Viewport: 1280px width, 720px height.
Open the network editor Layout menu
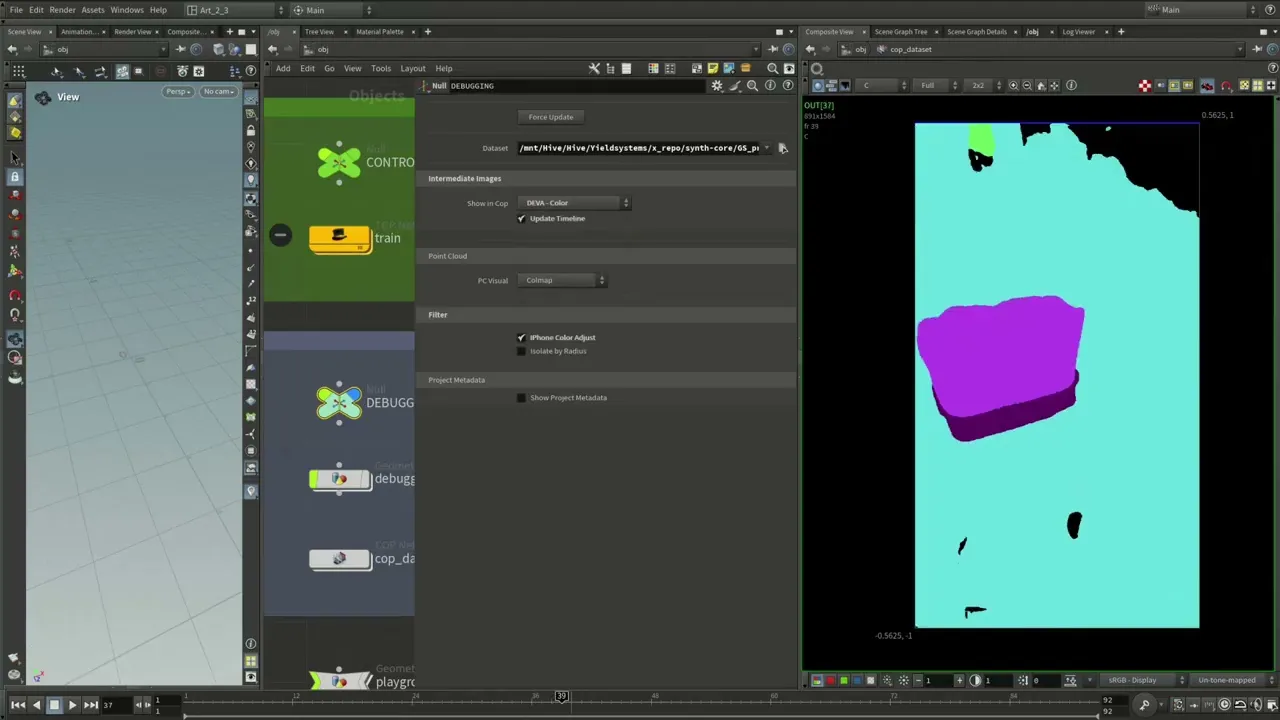413,69
